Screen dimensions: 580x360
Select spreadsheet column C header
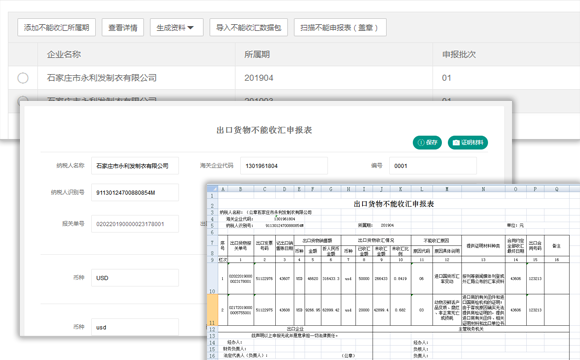[264, 189]
